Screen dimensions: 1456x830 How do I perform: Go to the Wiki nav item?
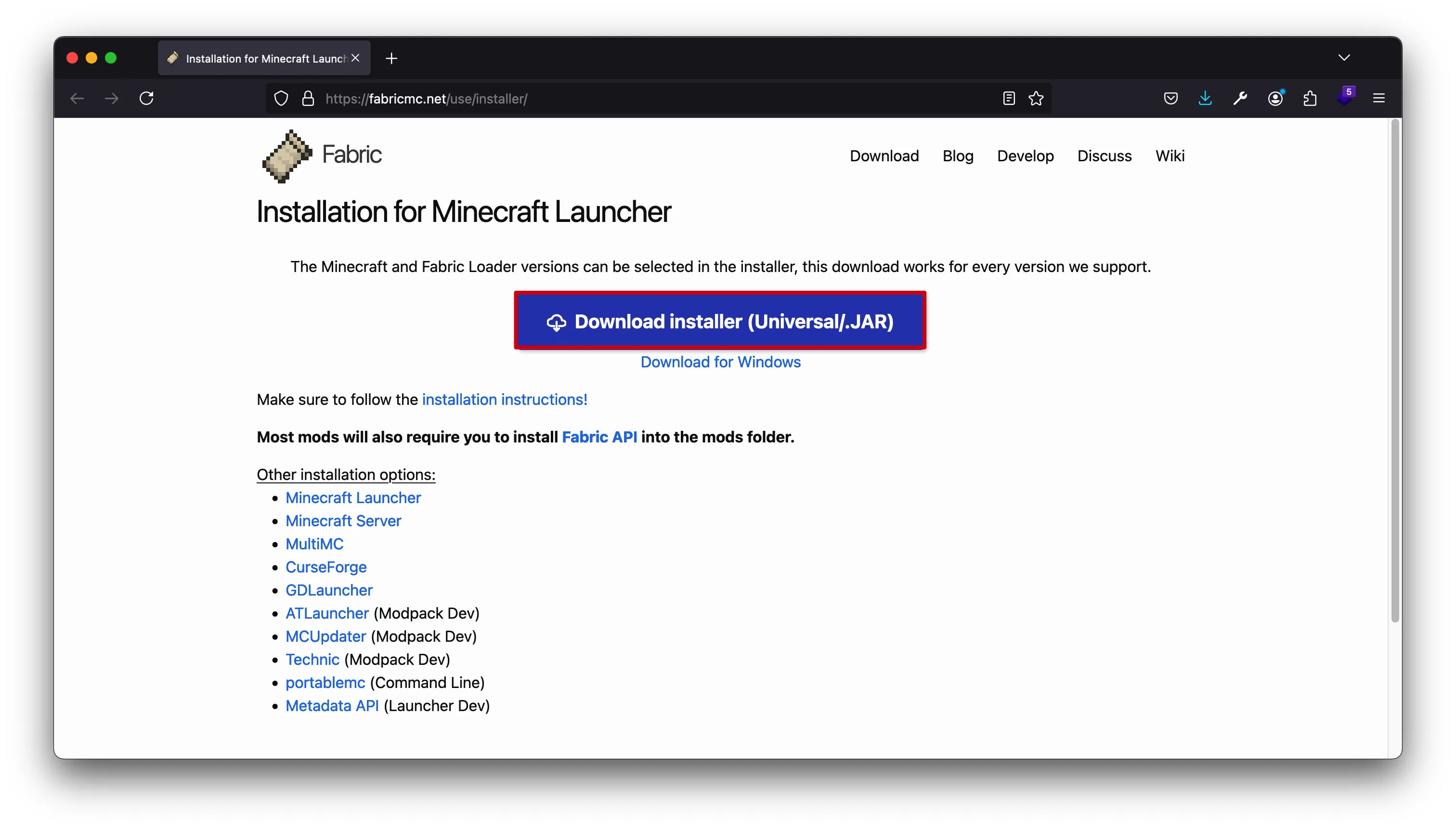tap(1169, 156)
